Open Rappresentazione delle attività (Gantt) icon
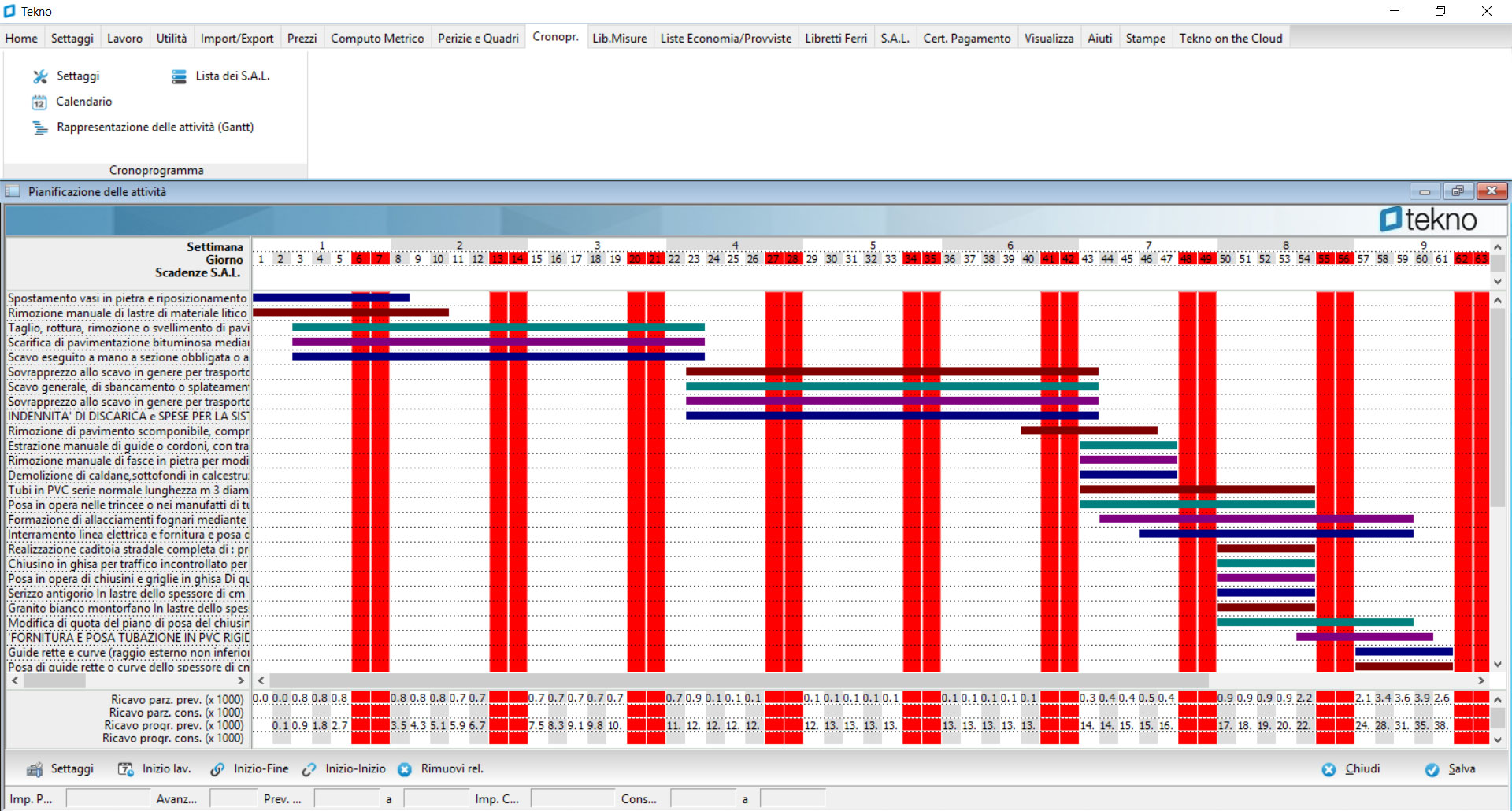 tap(39, 128)
